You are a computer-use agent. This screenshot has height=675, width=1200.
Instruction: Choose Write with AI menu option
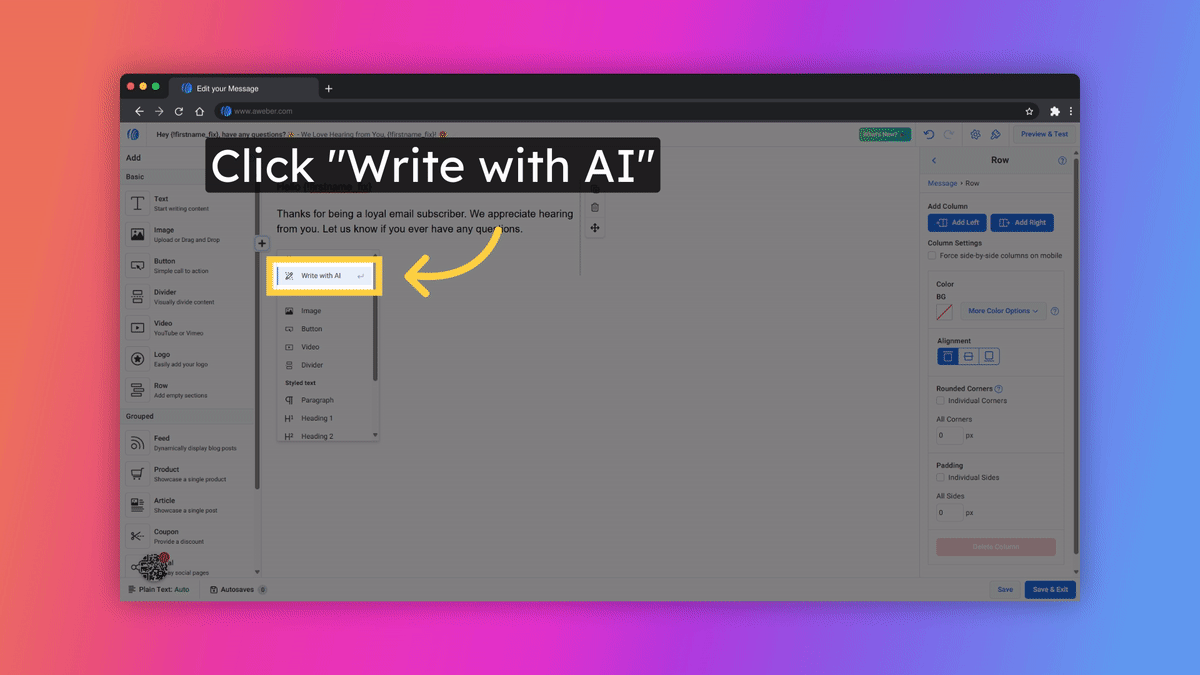322,276
